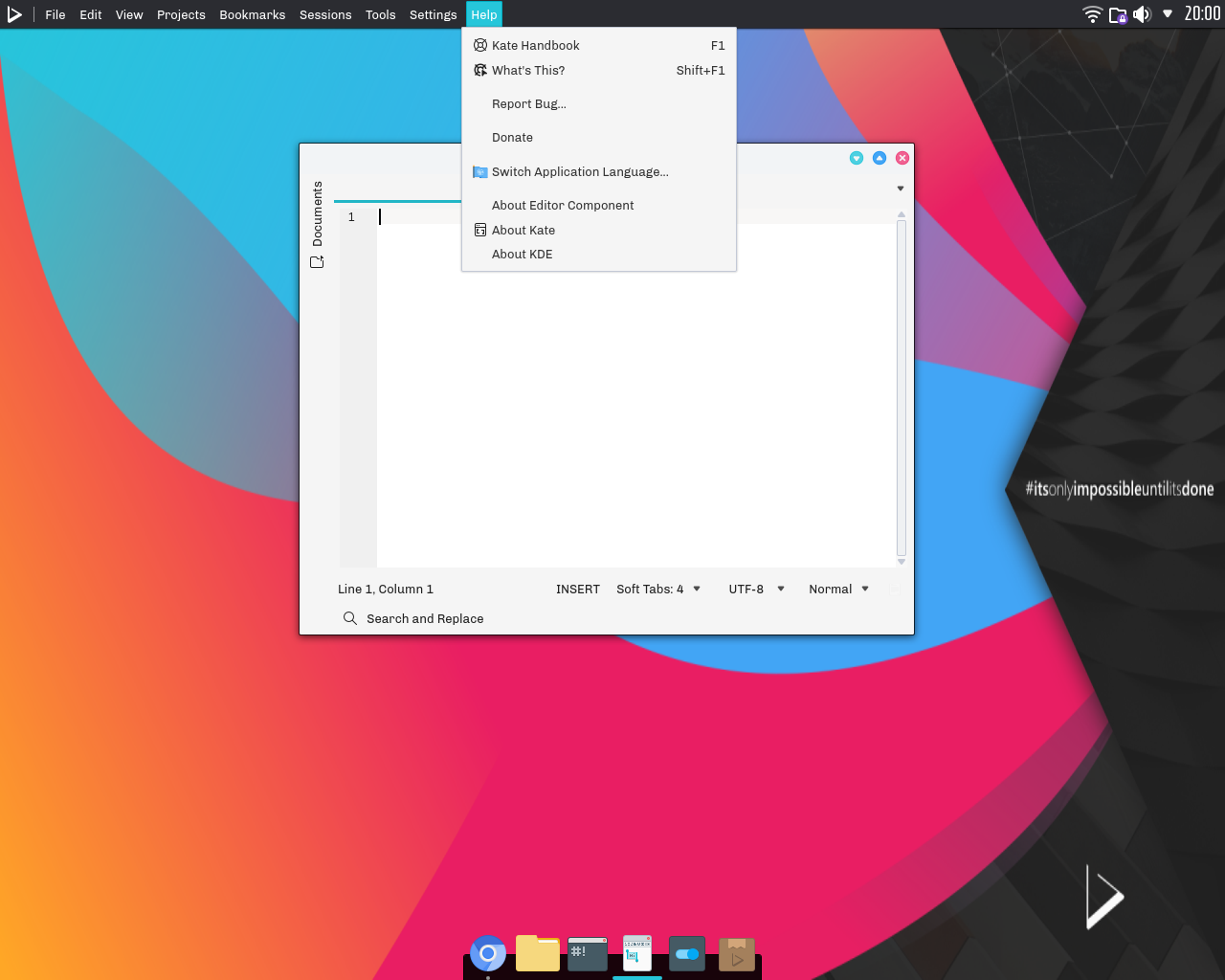Image resolution: width=1225 pixels, height=980 pixels.
Task: Open the tab bar dropdown arrow in Kate
Action: pyautogui.click(x=901, y=189)
